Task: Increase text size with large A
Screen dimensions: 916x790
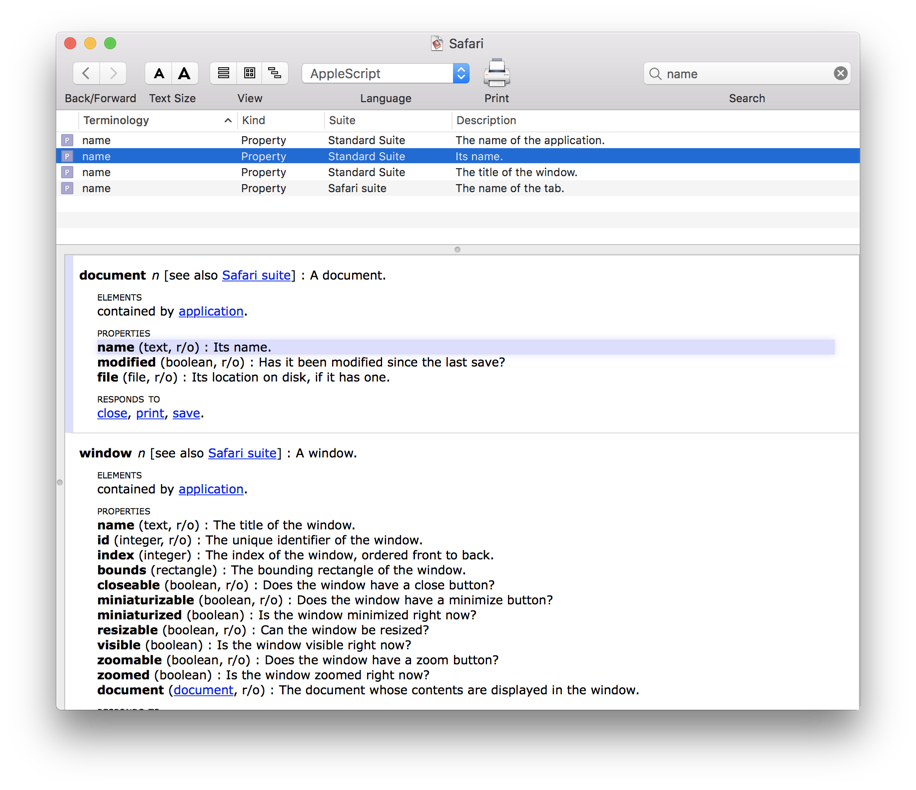Action: (184, 73)
